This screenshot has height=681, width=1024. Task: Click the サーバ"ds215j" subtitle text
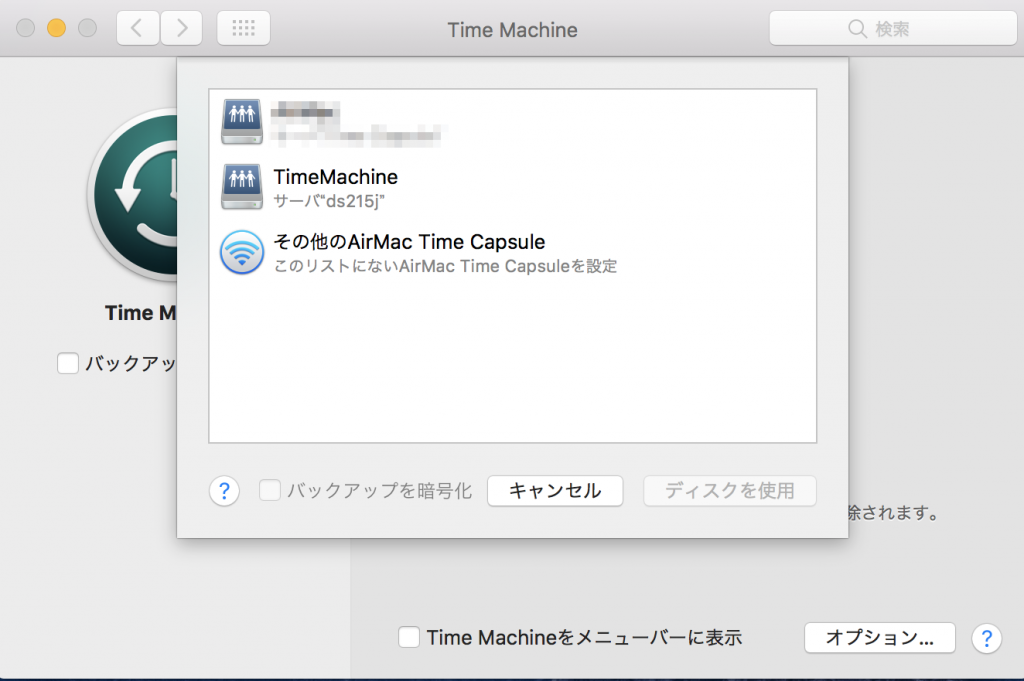329,201
